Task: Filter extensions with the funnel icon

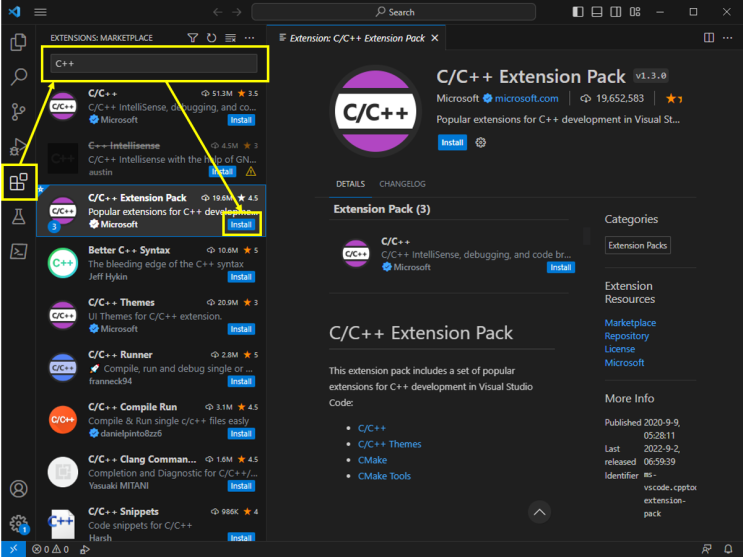Action: [192, 38]
